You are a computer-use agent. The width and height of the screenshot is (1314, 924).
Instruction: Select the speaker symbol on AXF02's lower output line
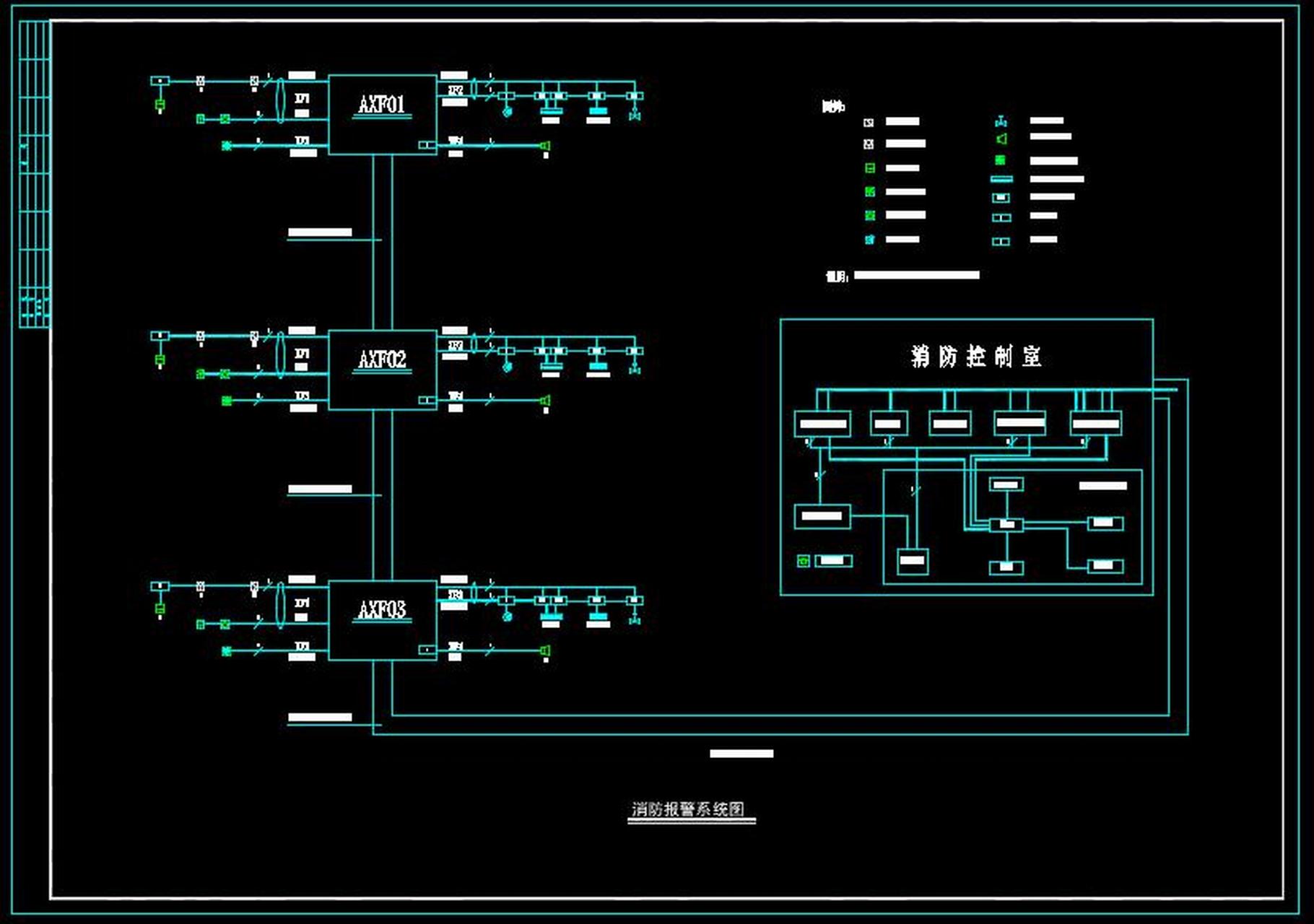(x=546, y=401)
